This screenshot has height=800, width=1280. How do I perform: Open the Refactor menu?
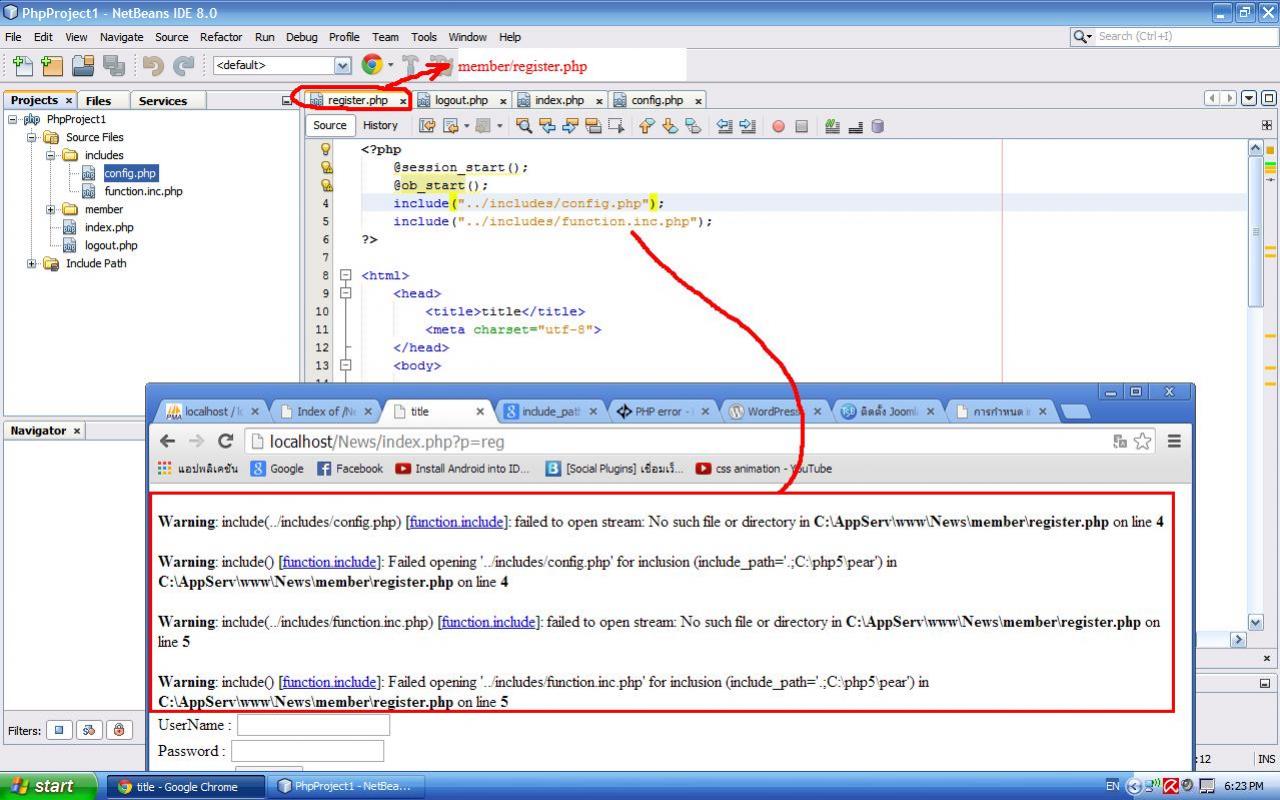click(221, 37)
